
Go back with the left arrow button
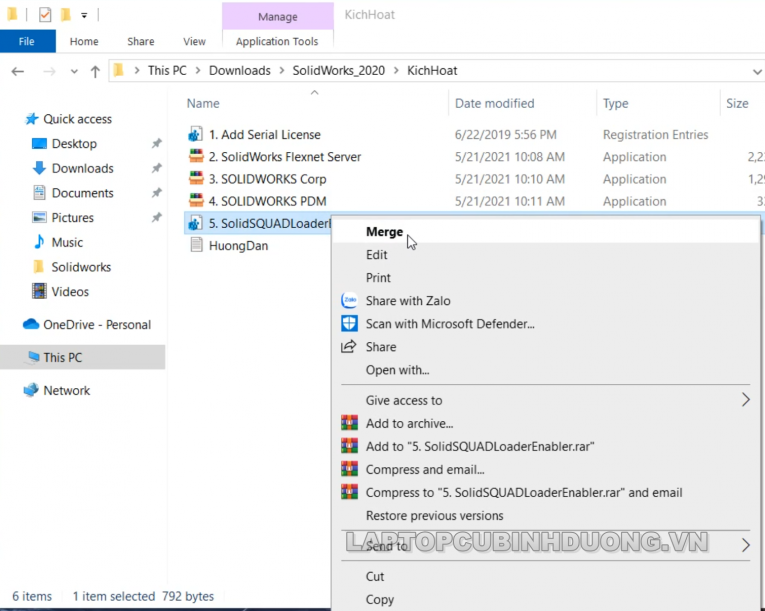18,71
